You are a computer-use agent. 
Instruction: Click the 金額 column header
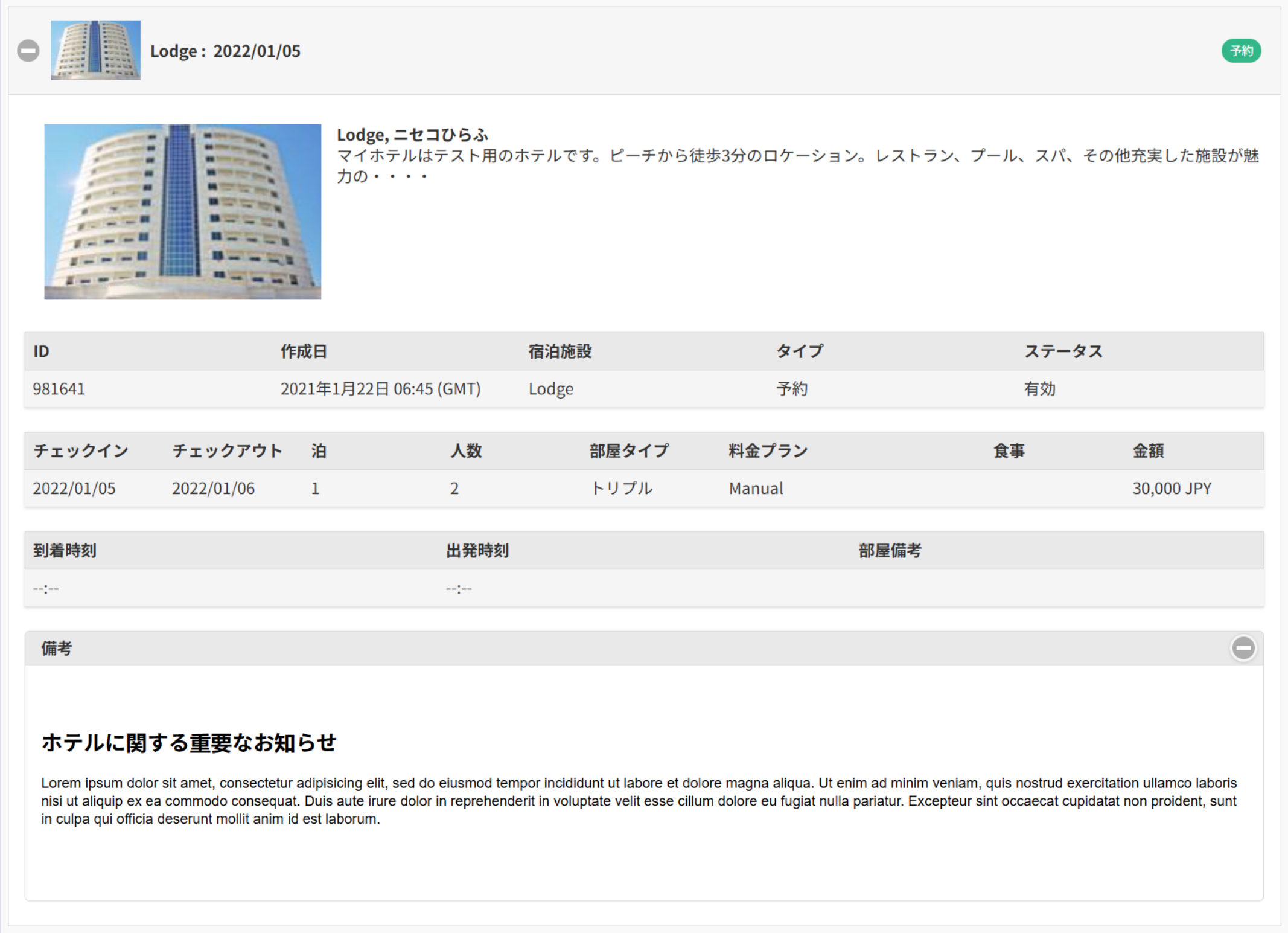point(1148,451)
